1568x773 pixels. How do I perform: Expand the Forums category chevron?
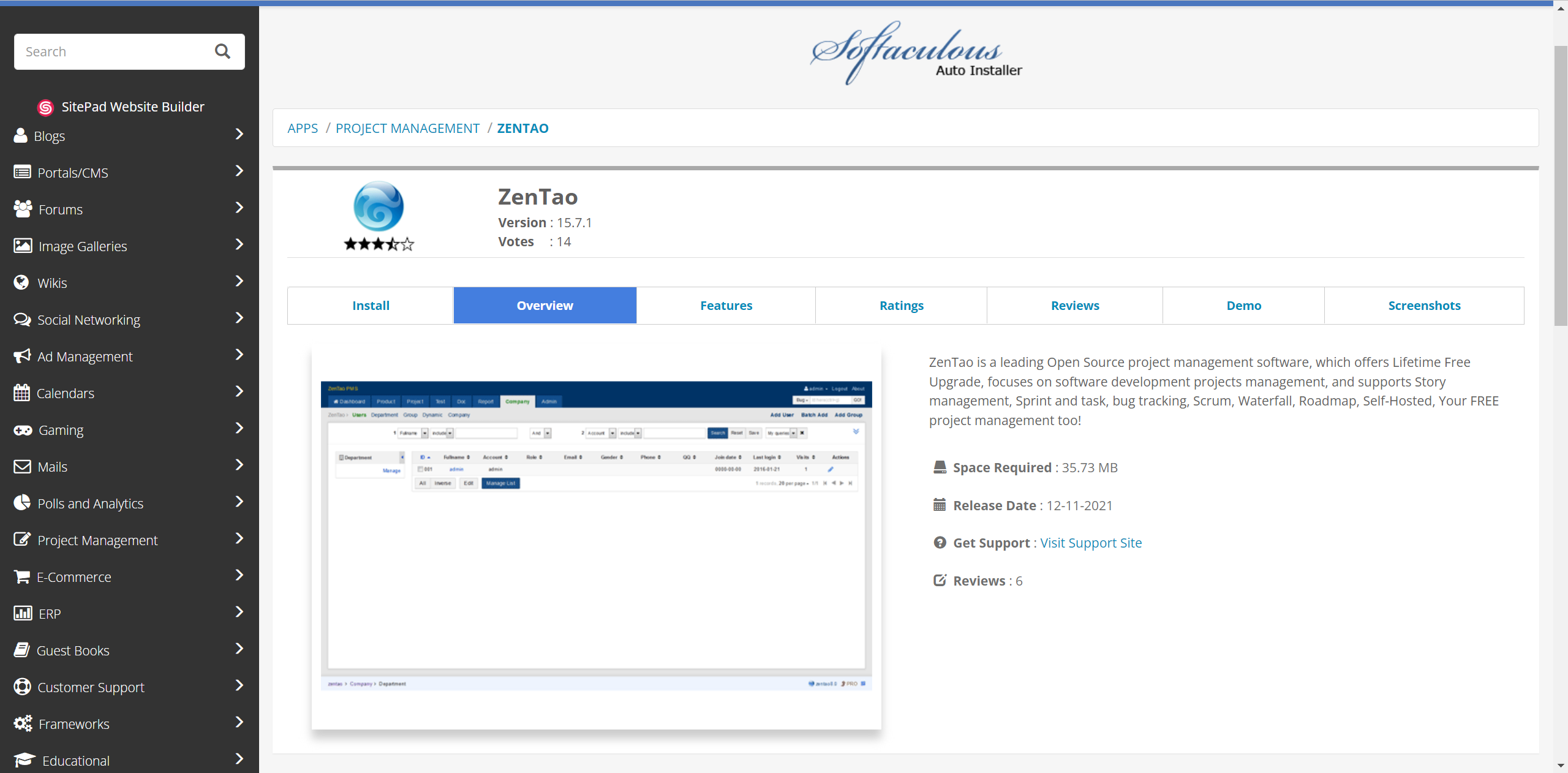tap(239, 208)
